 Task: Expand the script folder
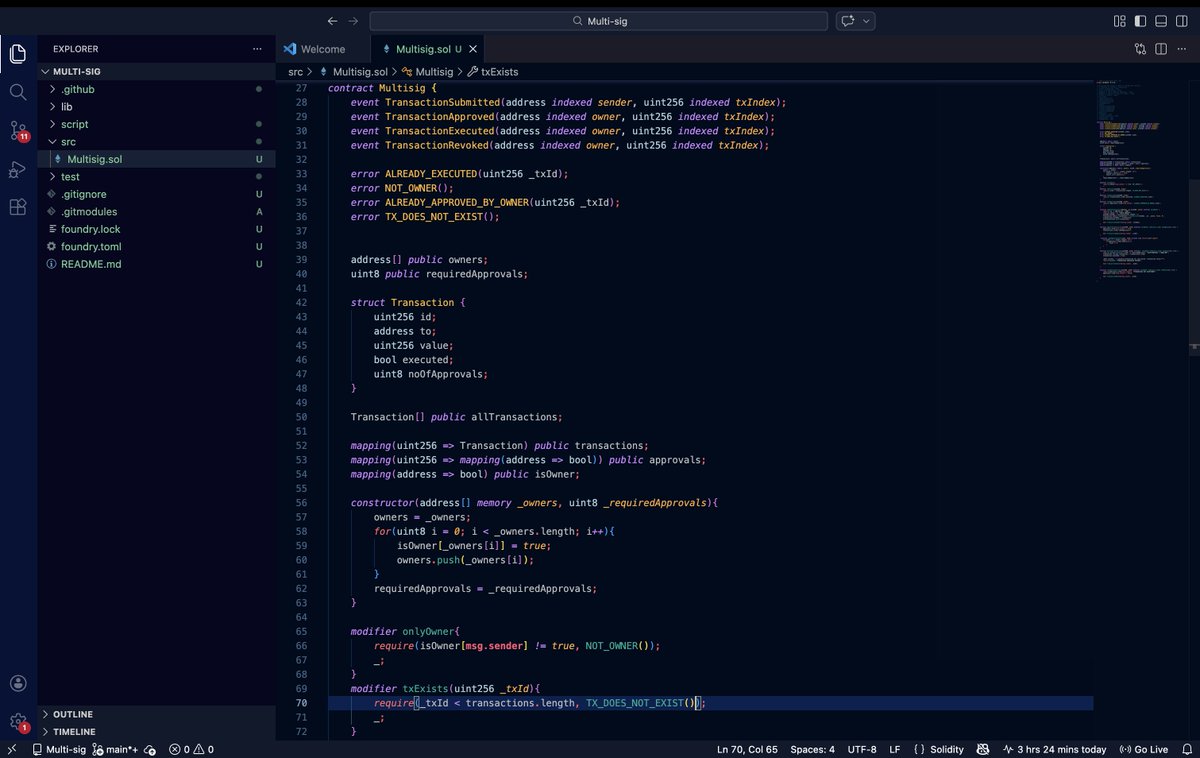pos(156,124)
